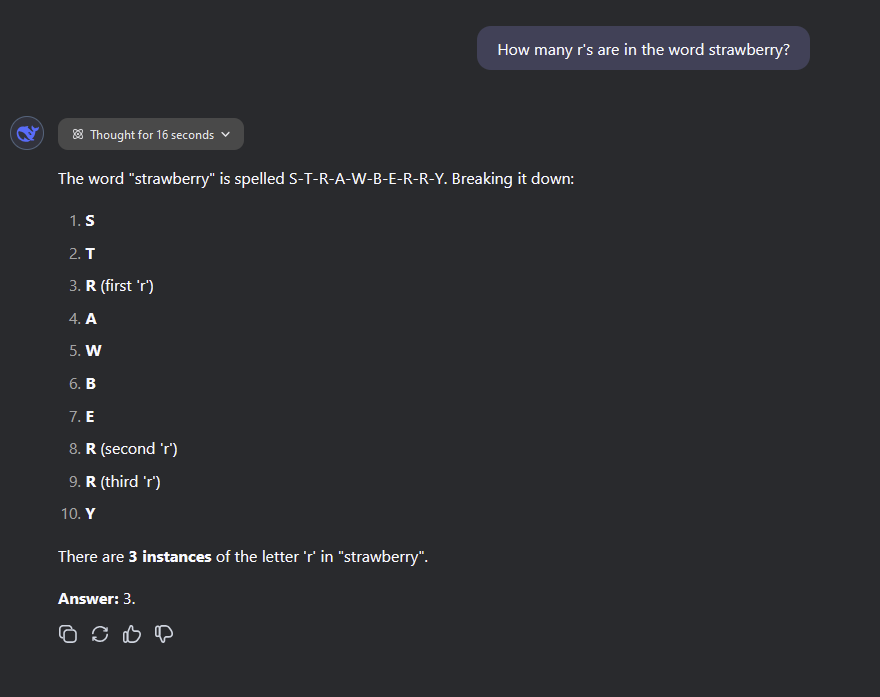The height and width of the screenshot is (697, 880).
Task: Click the bold letter E list item
Action: 90,416
